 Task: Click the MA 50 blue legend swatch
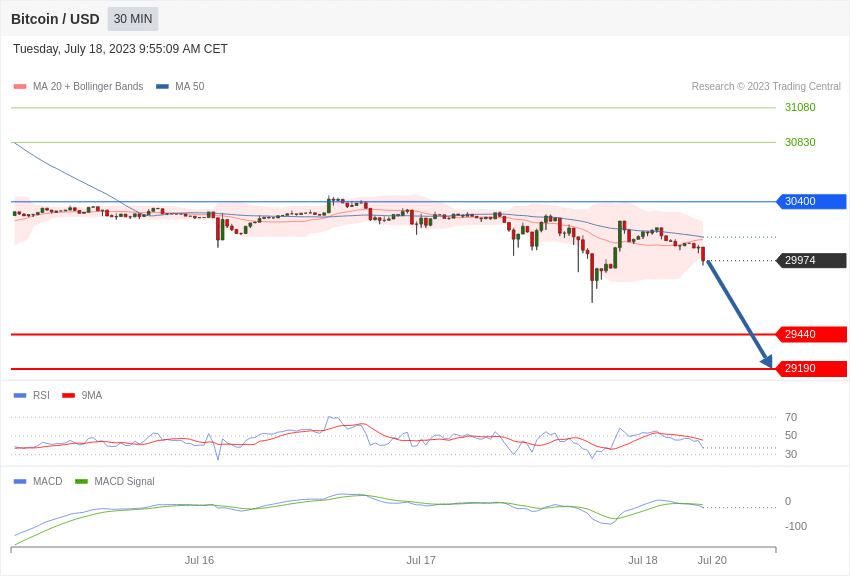pos(162,87)
